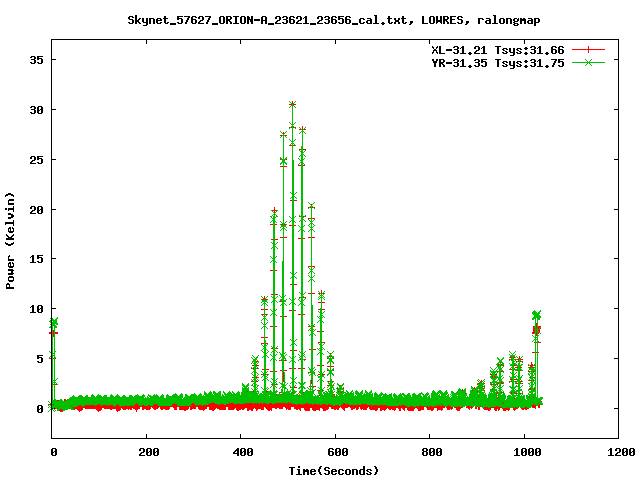
Task: Click the y-axis tick label 20
Action: [36, 209]
